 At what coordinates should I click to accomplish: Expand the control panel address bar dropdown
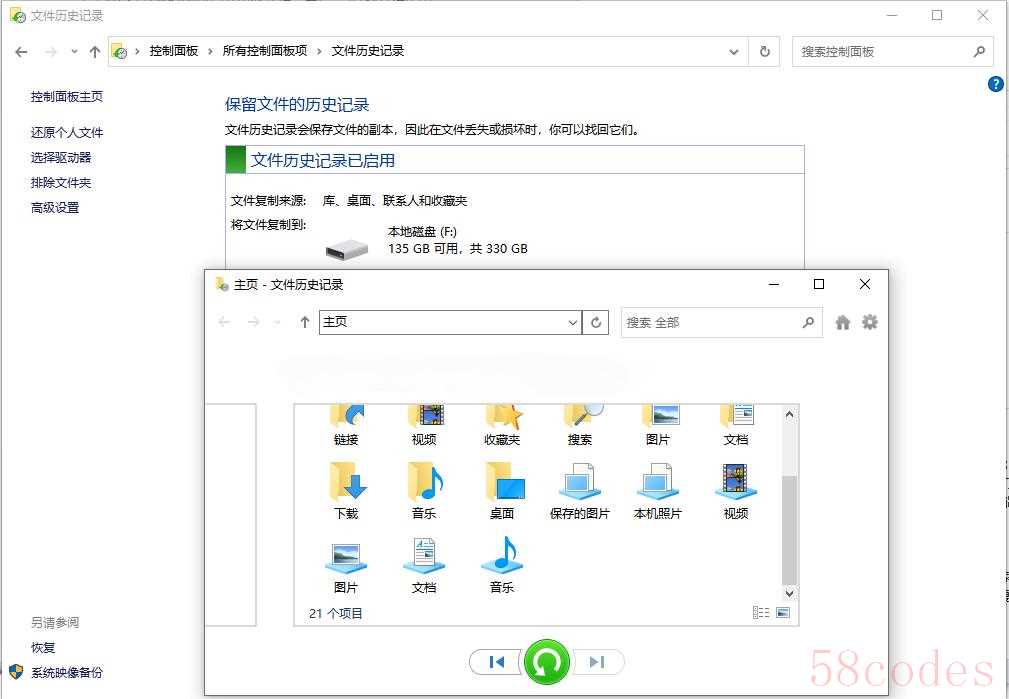734,51
